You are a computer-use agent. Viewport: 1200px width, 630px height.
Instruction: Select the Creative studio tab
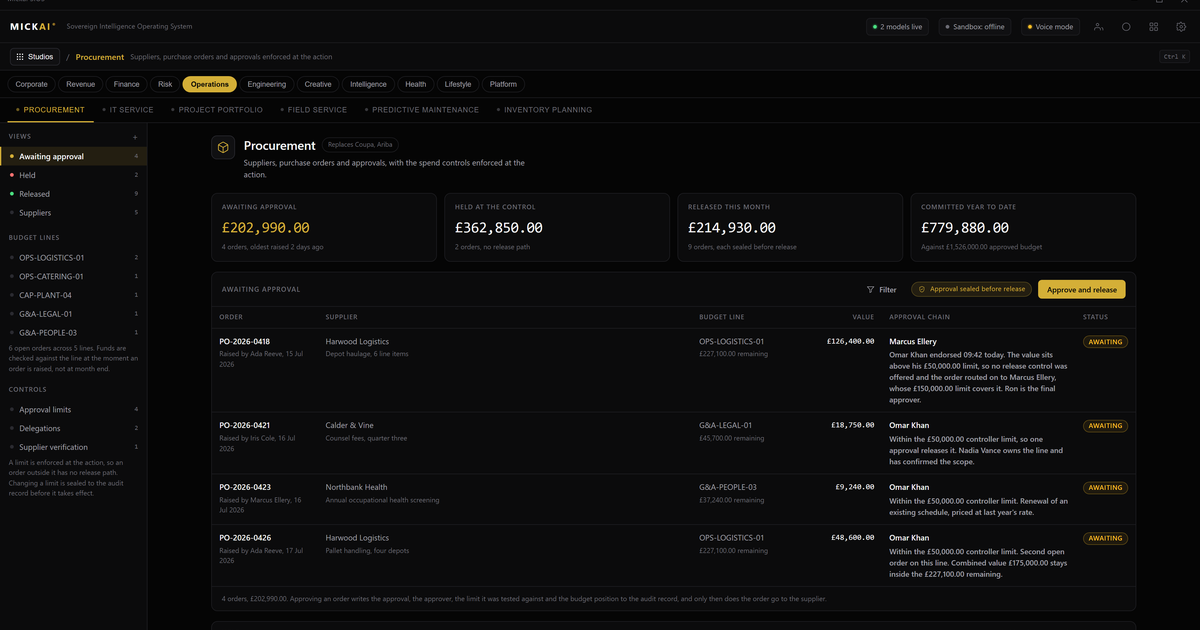[318, 84]
